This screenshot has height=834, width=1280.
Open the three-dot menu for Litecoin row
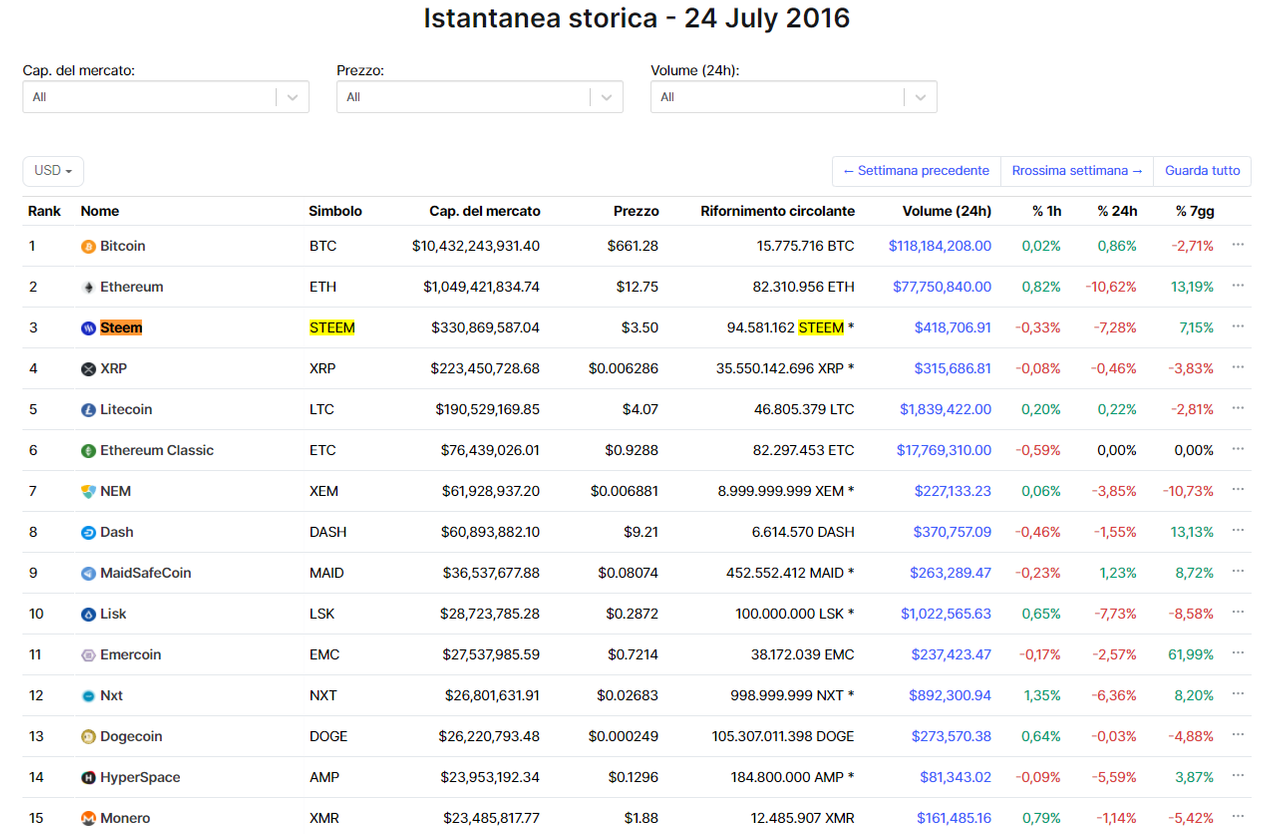pos(1238,408)
